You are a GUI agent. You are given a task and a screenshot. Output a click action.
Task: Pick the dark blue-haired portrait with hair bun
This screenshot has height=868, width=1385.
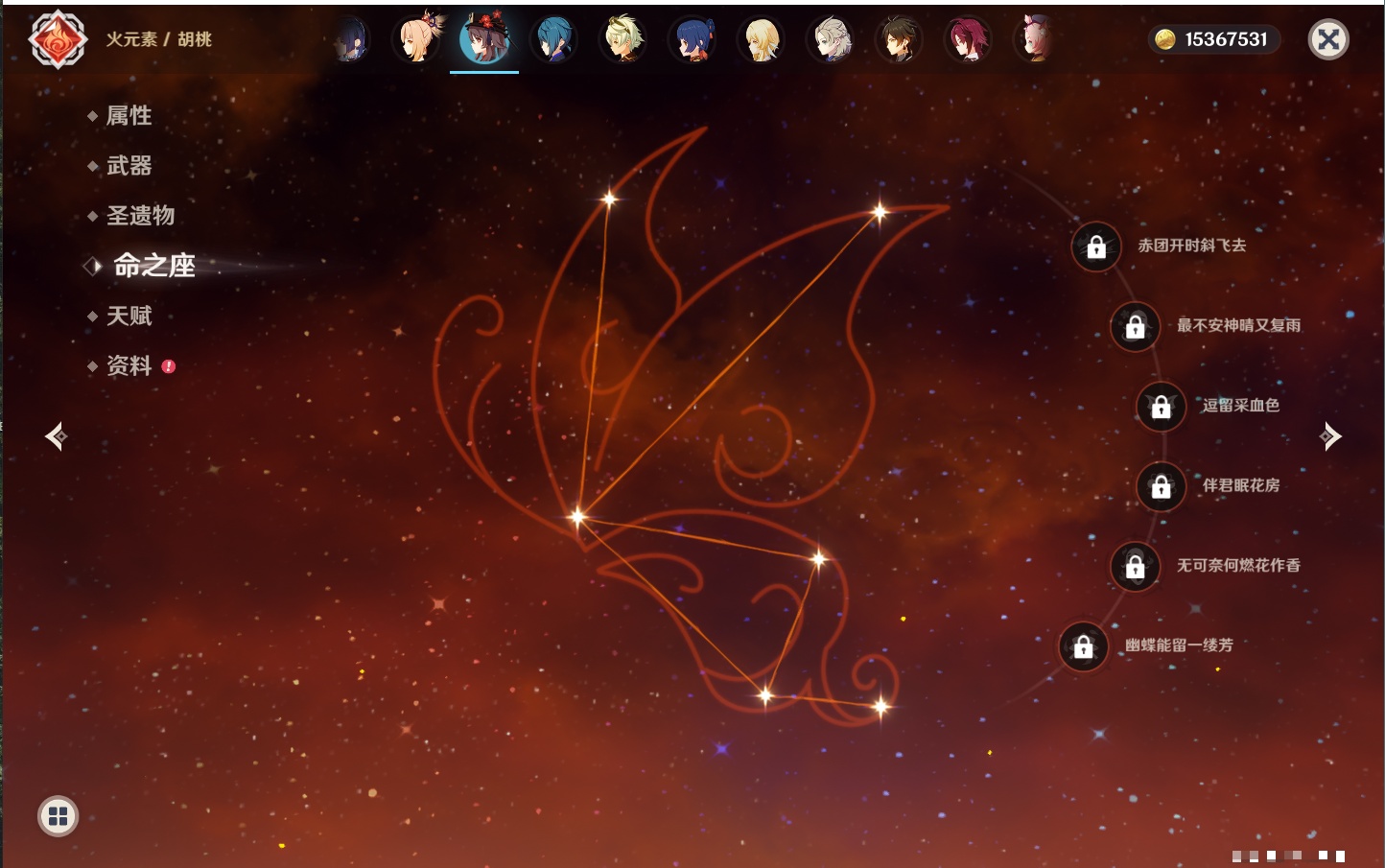pos(692,39)
